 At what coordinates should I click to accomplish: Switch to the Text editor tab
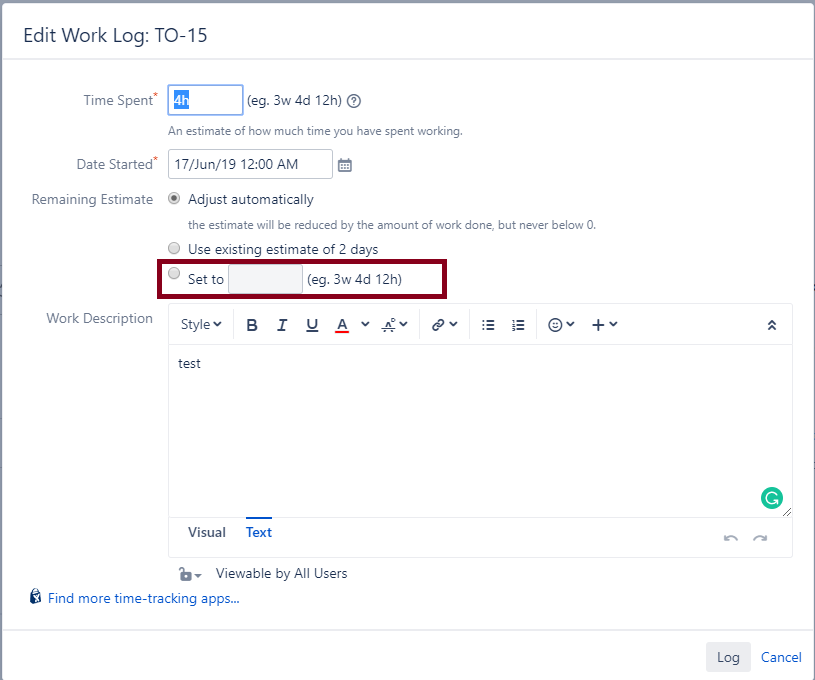pyautogui.click(x=258, y=532)
